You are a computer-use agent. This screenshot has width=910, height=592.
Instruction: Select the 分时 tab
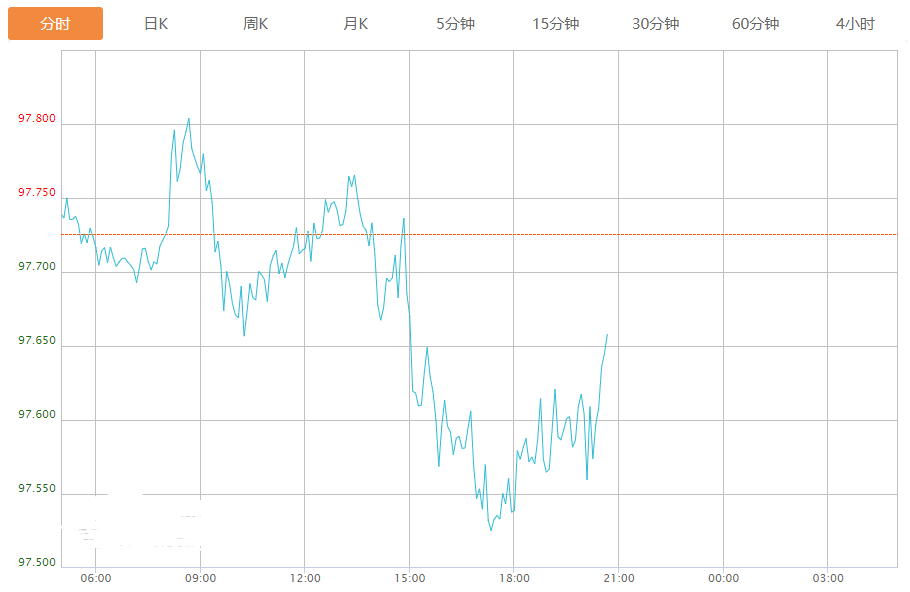(55, 24)
